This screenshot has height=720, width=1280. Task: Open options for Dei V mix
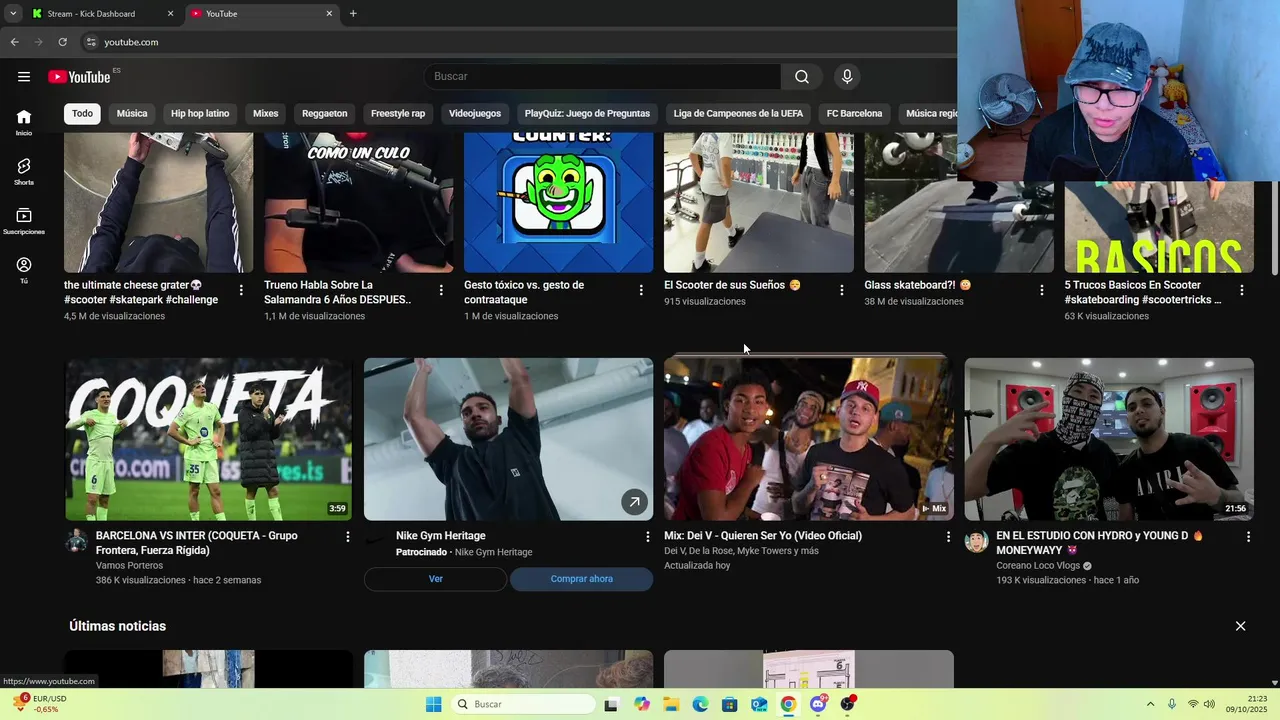(948, 537)
